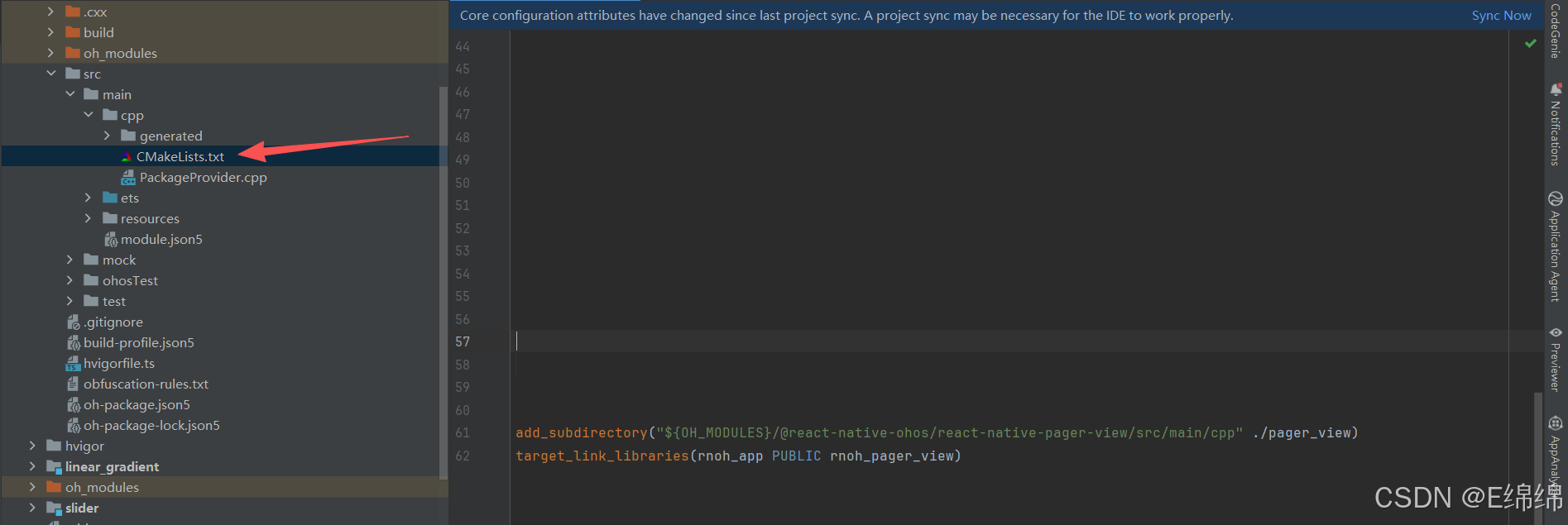This screenshot has height=525, width=1568.
Task: Open the Previewer tool window
Action: click(x=1556, y=359)
